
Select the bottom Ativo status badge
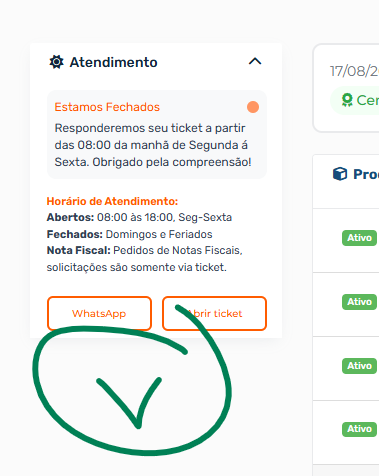tap(359, 429)
